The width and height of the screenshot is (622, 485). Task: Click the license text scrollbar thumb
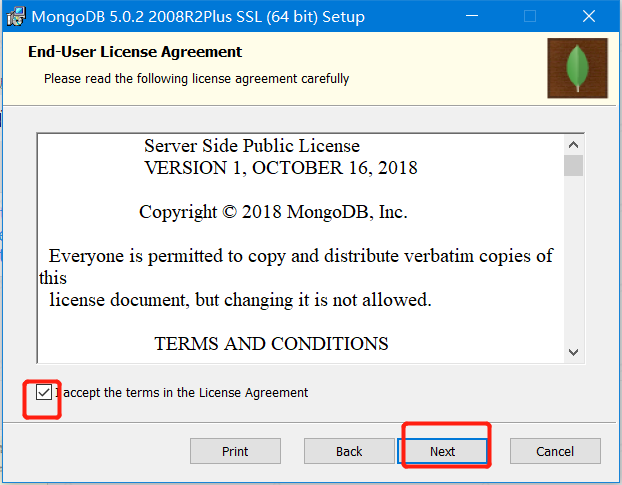coord(573,165)
